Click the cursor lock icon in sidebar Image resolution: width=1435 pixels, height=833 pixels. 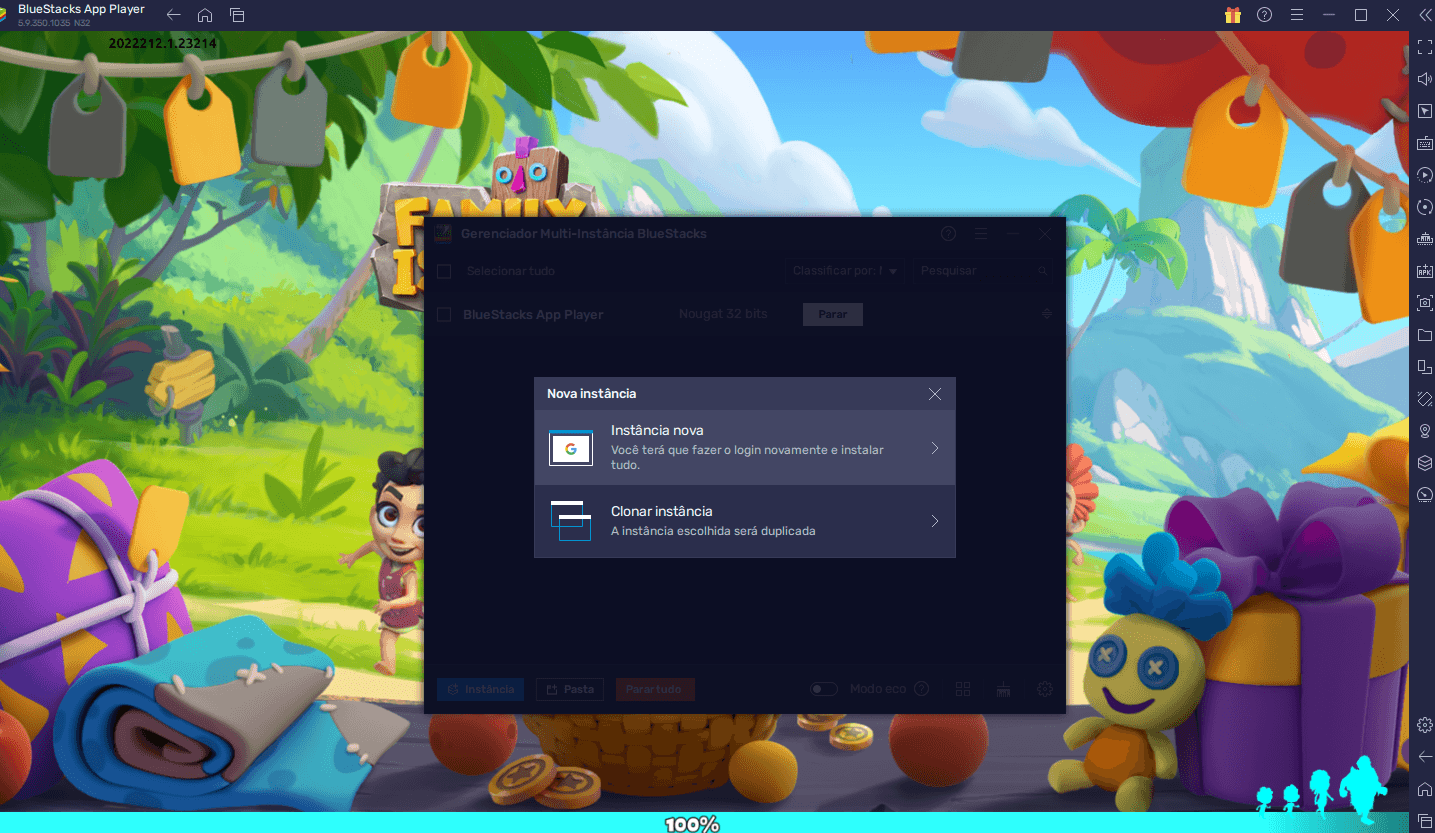click(x=1425, y=111)
